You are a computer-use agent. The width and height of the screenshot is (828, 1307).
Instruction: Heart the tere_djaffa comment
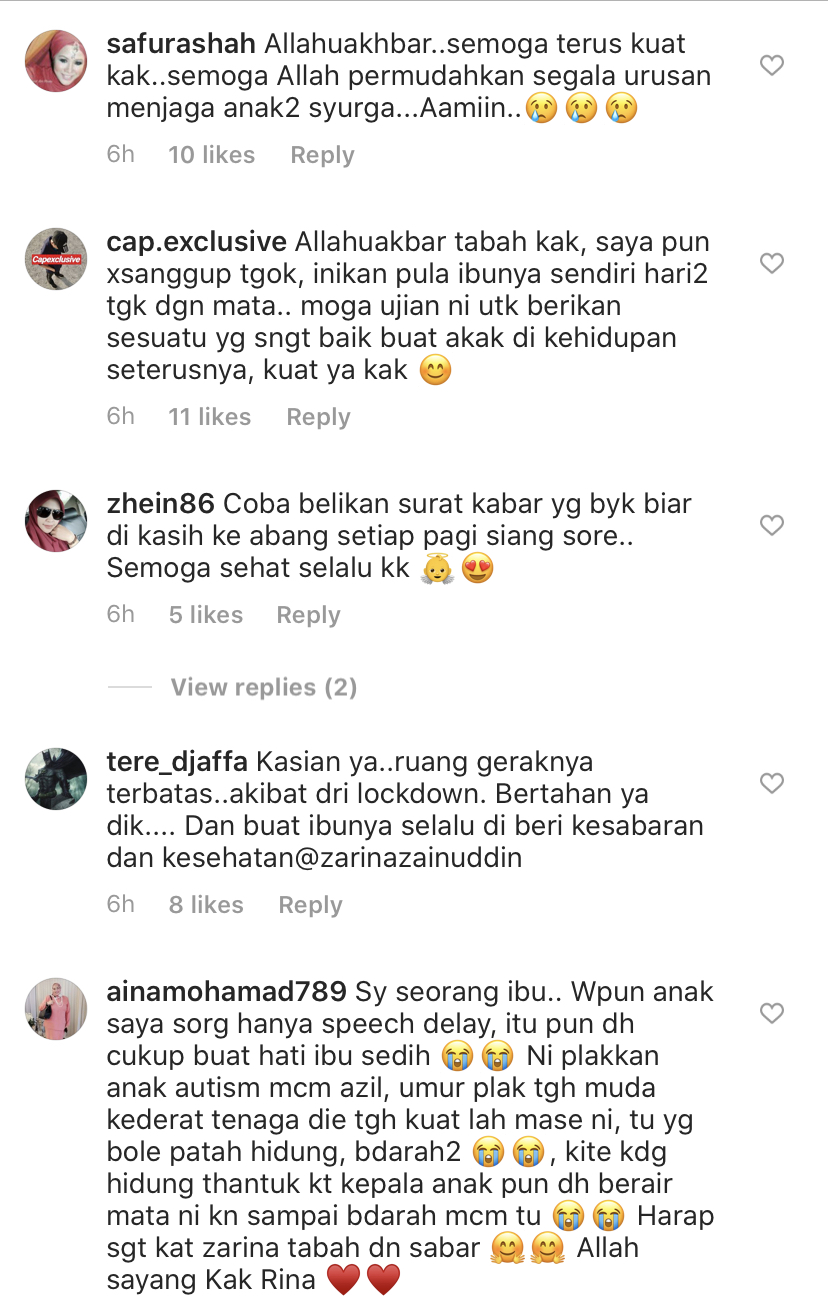tap(771, 783)
